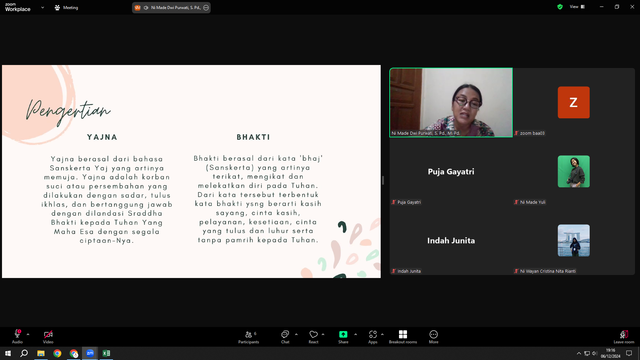Screen dimensions: 640x360
Task: Click the small 'Indah Junita' name label
Action: point(409,271)
